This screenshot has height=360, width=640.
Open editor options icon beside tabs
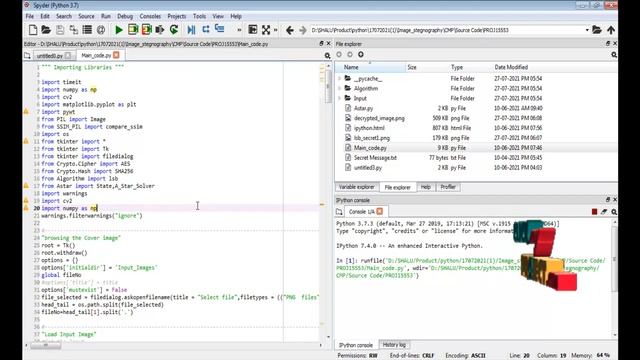pyautogui.click(x=327, y=56)
